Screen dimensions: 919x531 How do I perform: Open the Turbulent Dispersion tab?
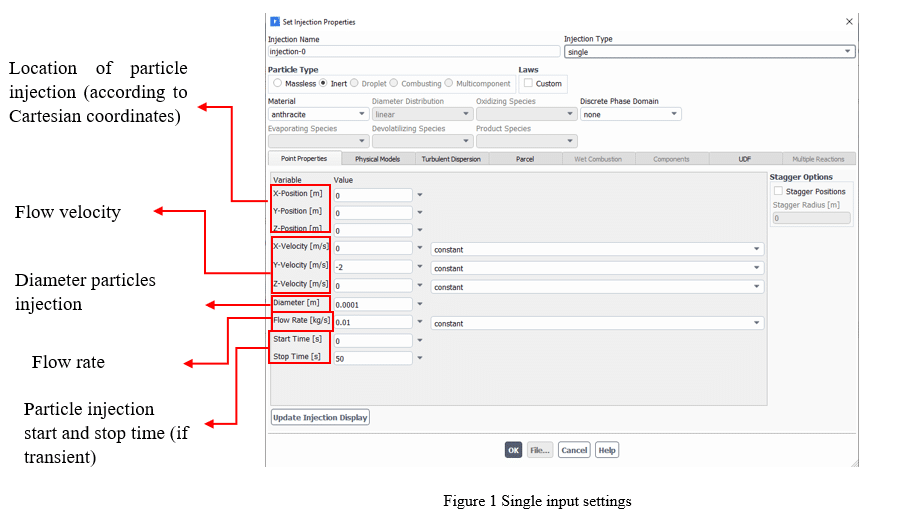tap(449, 159)
